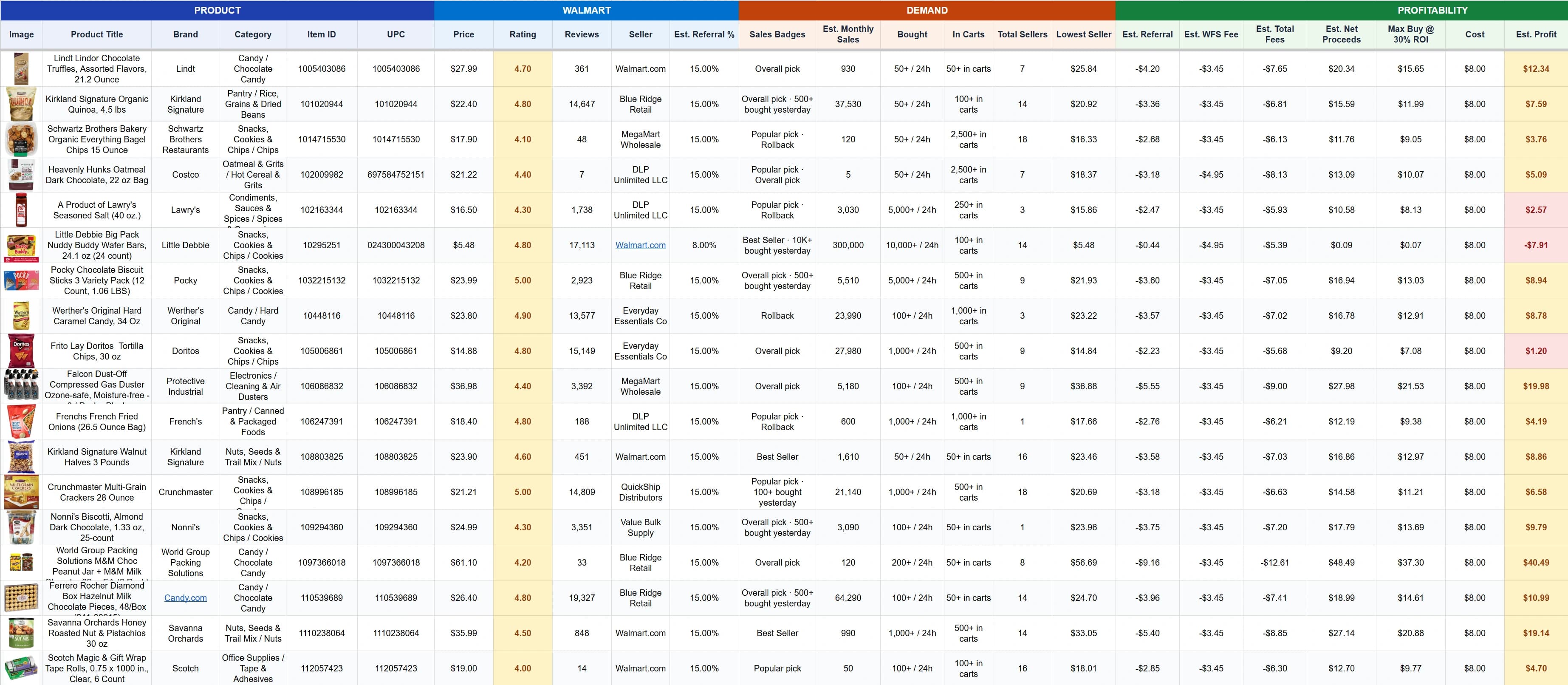Image resolution: width=1568 pixels, height=685 pixels.
Task: Select the PROFITABILITY group header
Action: click(x=1432, y=10)
